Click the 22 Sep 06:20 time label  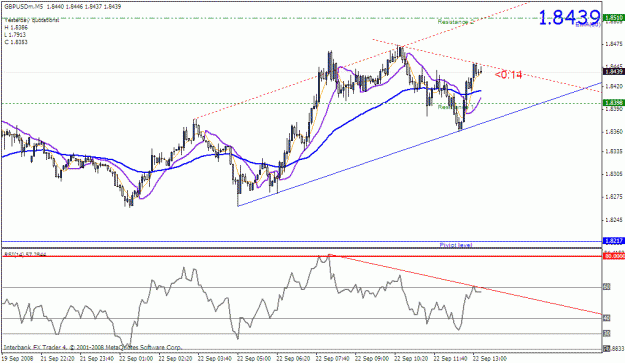coord(293,358)
